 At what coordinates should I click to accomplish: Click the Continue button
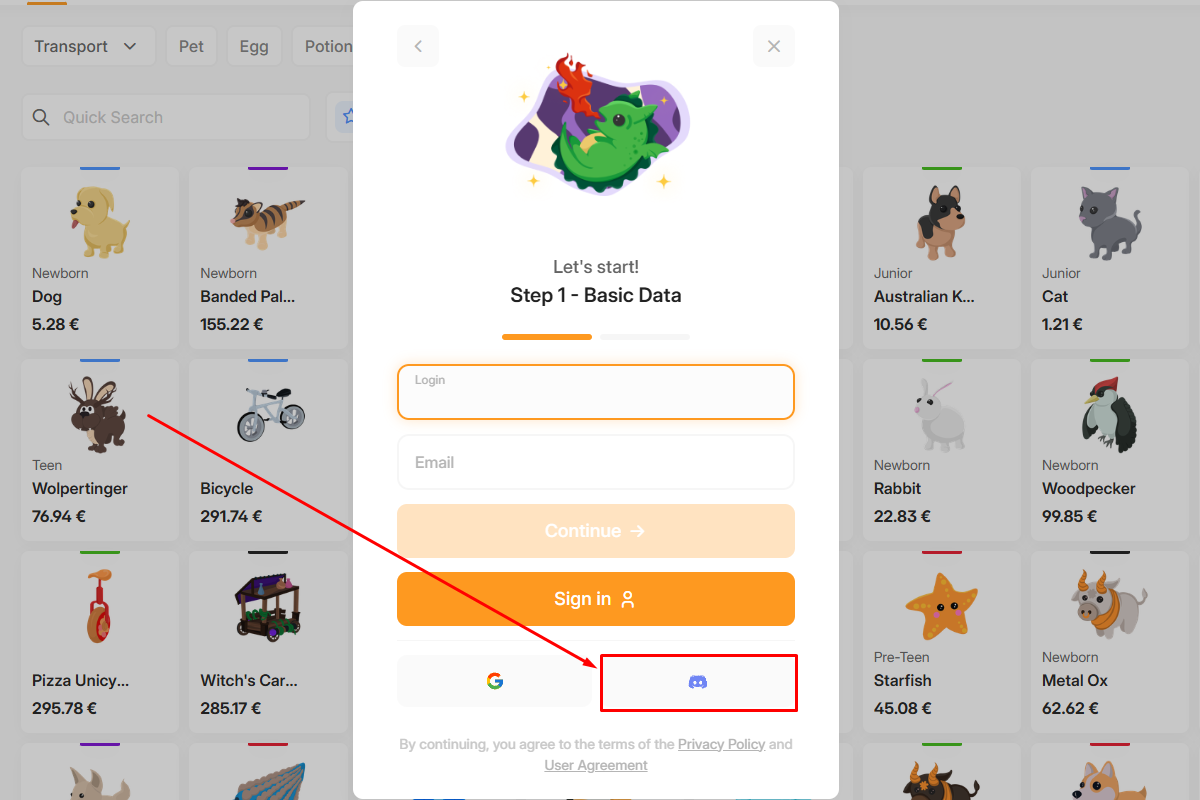tap(596, 531)
